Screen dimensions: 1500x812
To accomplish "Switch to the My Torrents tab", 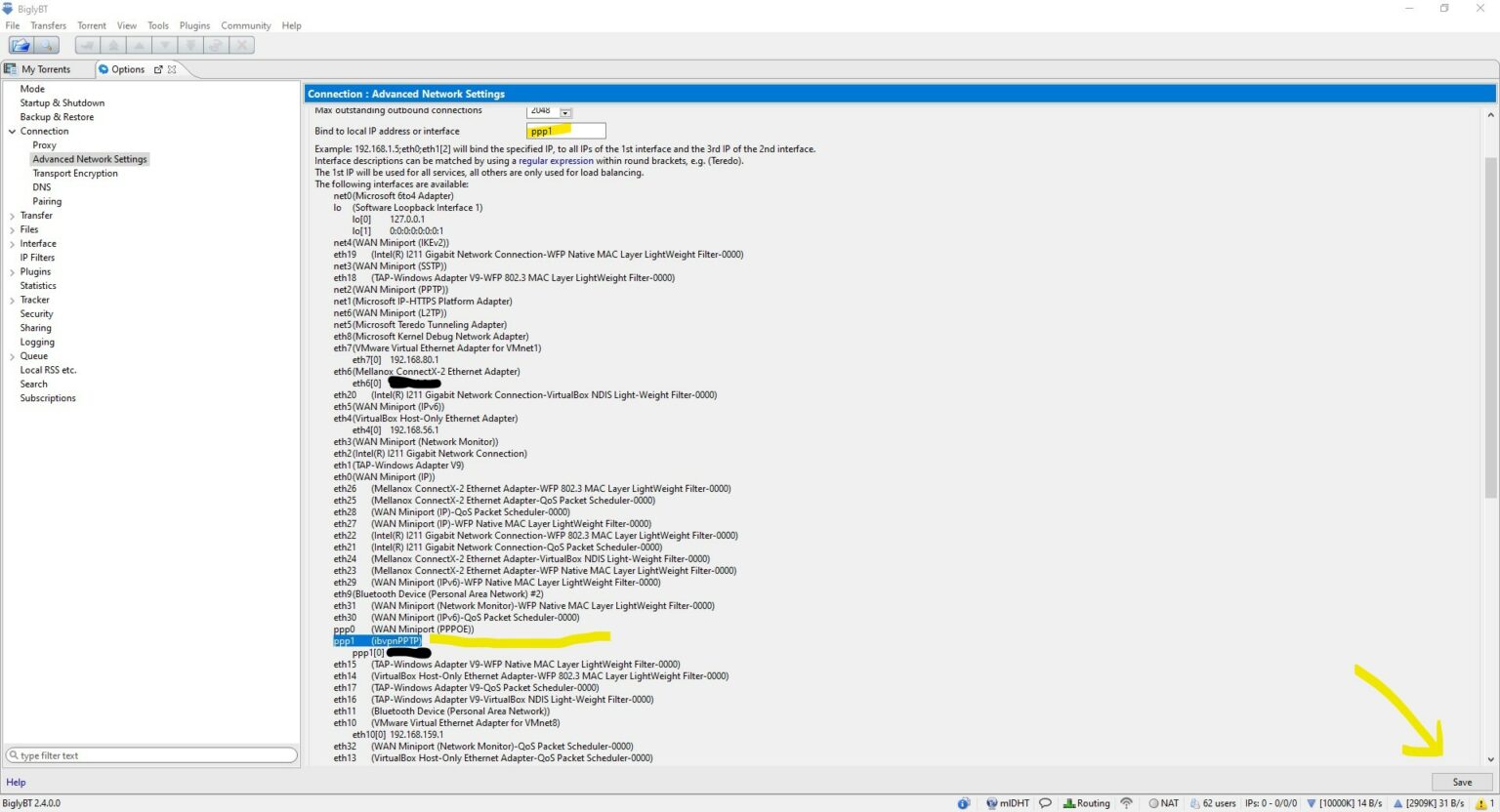I will click(46, 69).
